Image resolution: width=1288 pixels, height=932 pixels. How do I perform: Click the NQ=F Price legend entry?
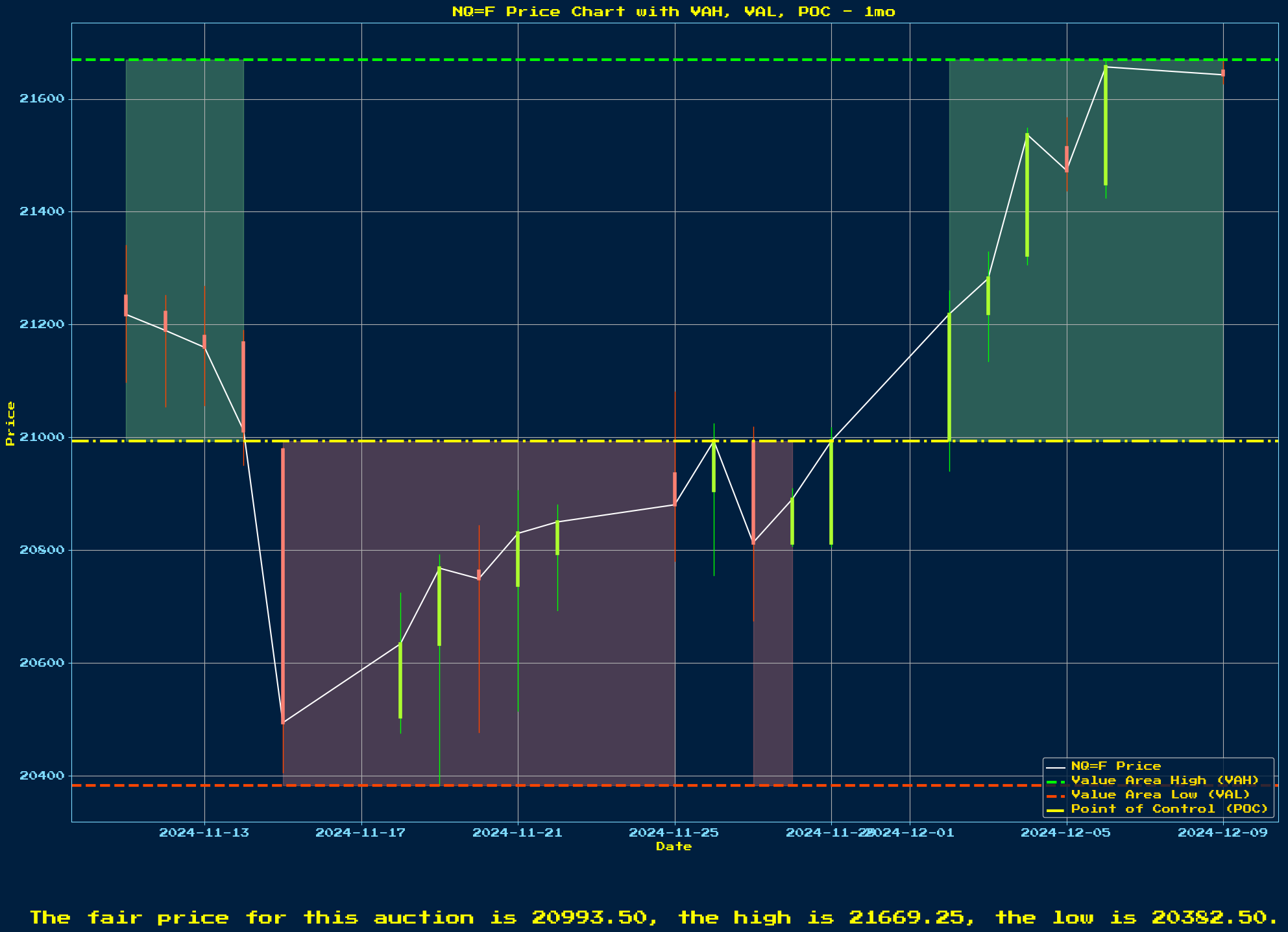(1115, 766)
